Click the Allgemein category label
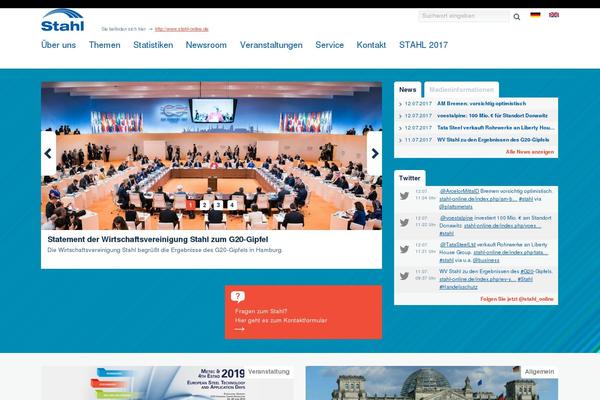Viewport: 600px width, 400px height. 539,372
